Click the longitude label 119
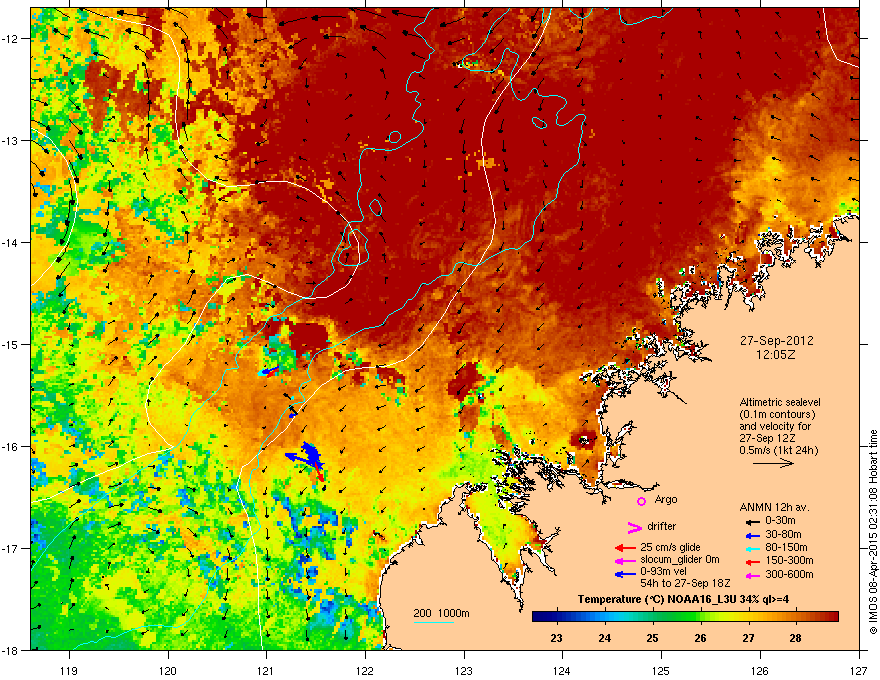Screen dimensions: 880x680 (69, 670)
